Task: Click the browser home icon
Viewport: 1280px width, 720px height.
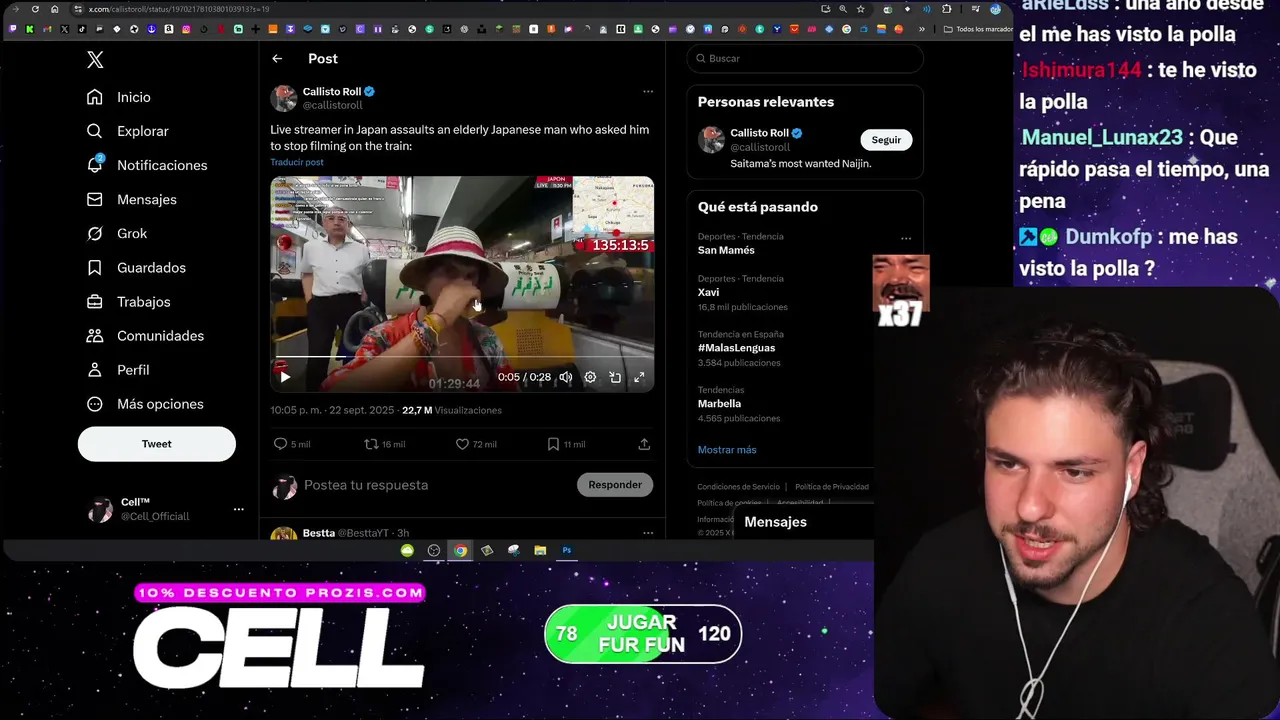Action: 54,9
